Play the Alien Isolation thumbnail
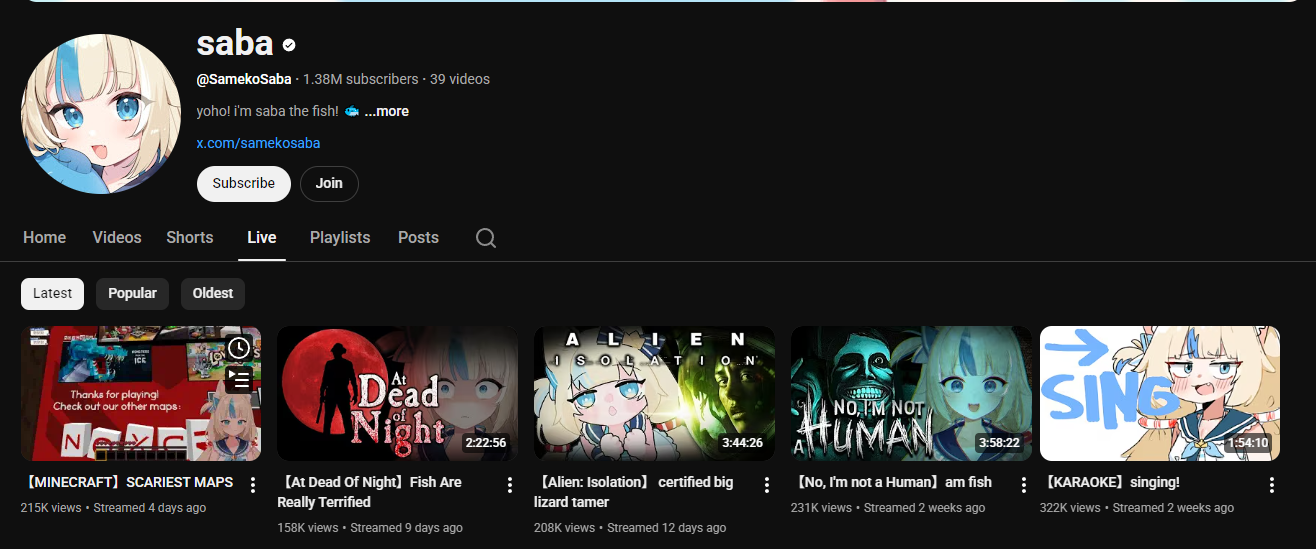Image resolution: width=1316 pixels, height=549 pixels. tap(654, 393)
